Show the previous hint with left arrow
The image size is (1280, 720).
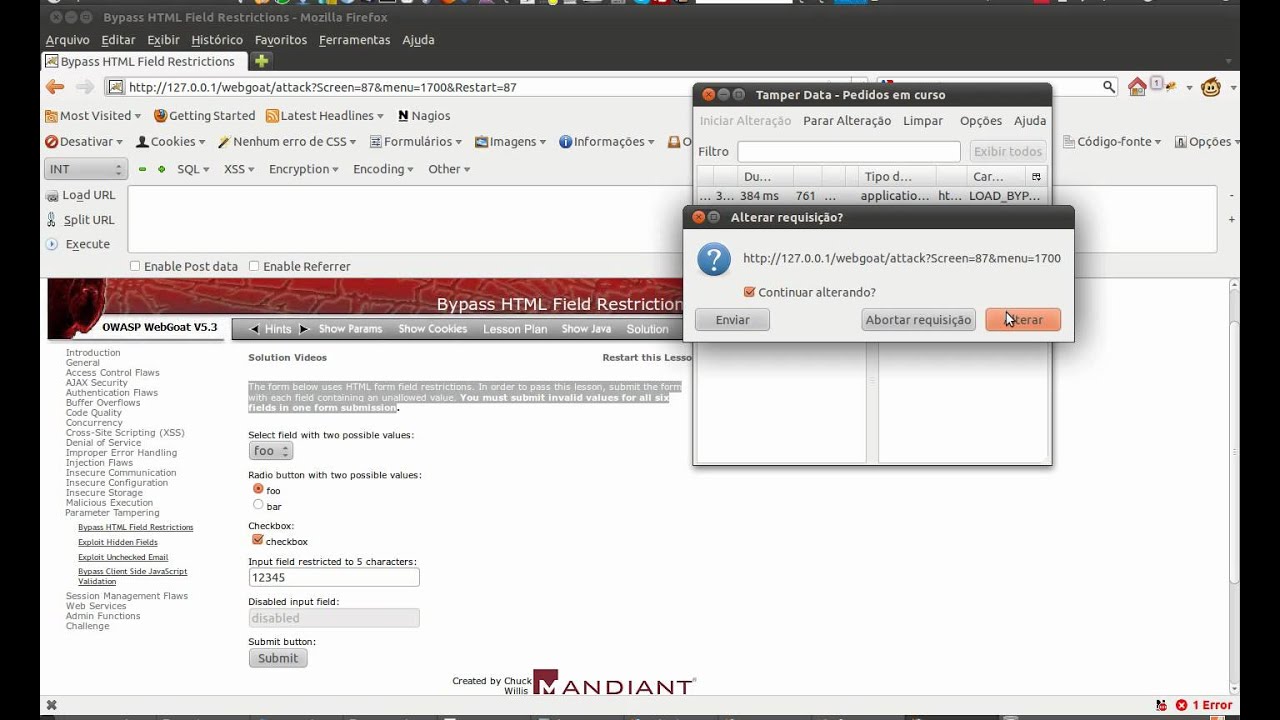pos(254,329)
